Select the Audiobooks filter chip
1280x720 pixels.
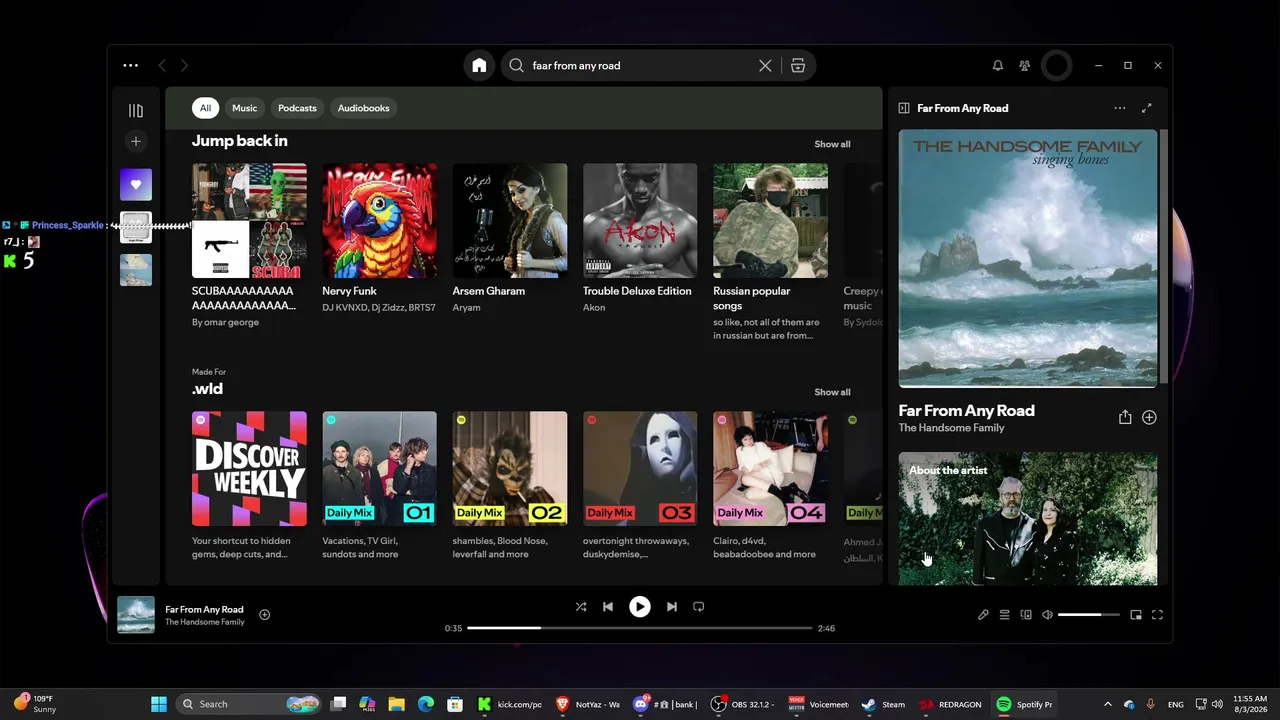[363, 108]
